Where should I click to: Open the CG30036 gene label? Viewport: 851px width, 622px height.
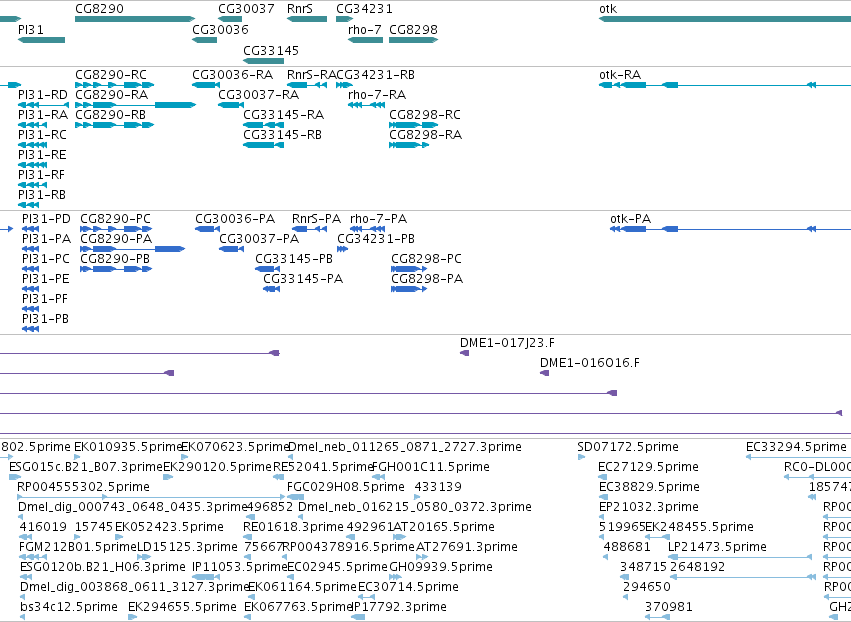[x=220, y=29]
